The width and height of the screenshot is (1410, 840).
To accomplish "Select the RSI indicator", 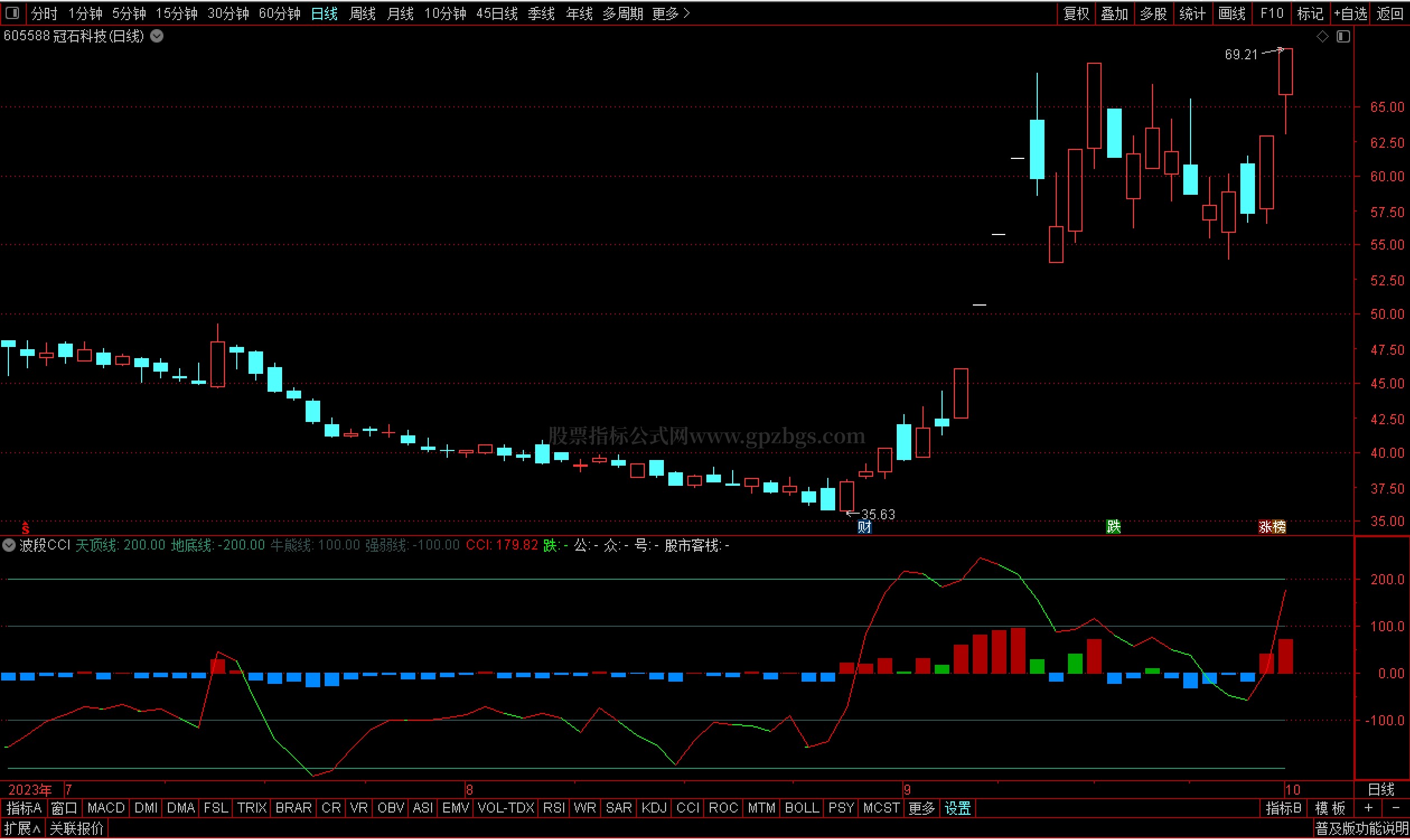I will 554,809.
